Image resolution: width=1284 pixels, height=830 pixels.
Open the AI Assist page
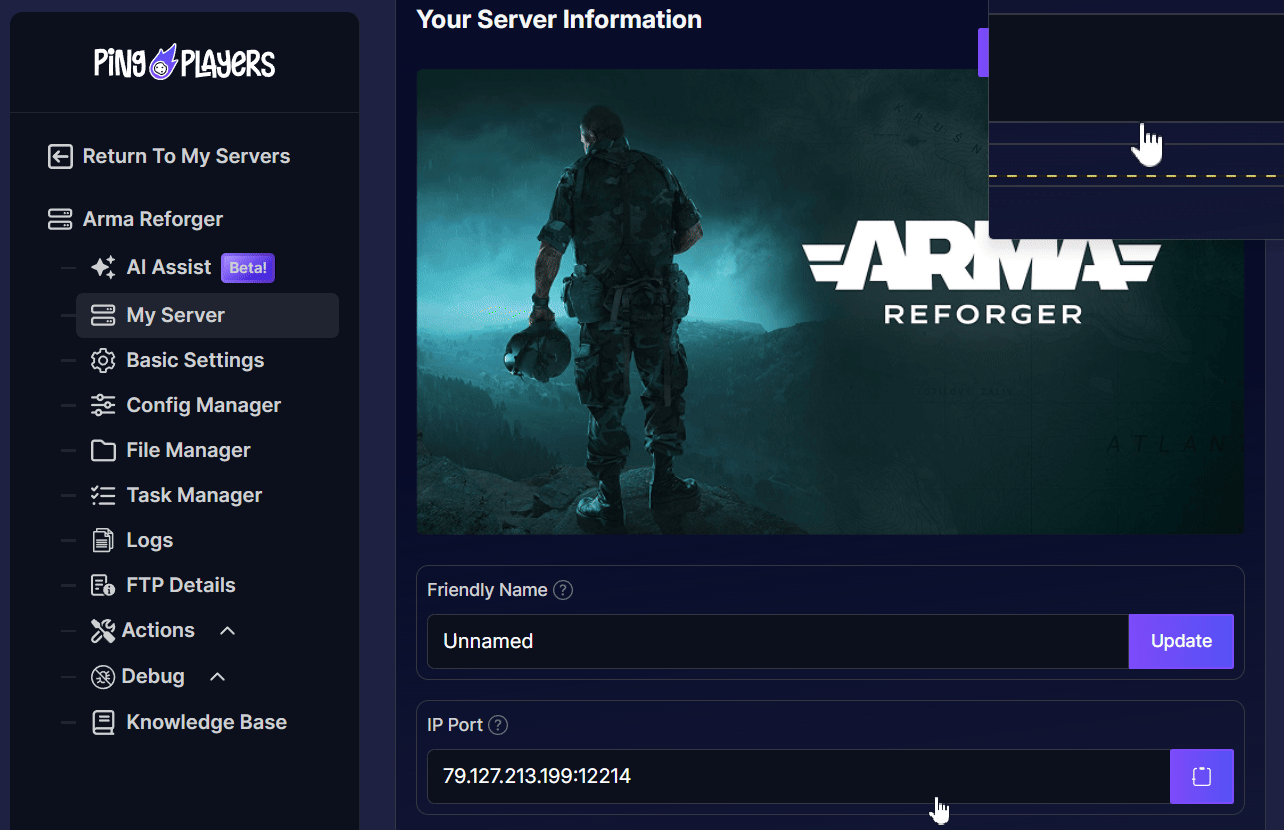pos(169,267)
